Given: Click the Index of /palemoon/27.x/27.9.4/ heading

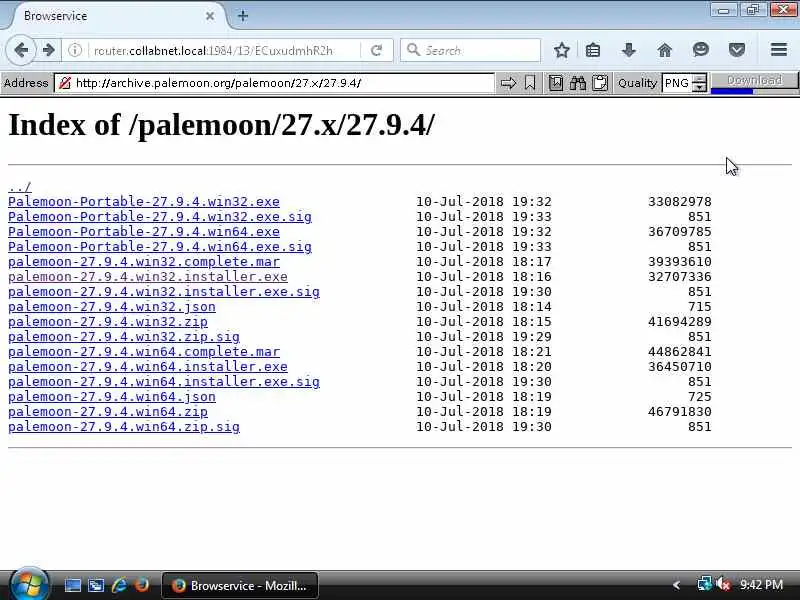Looking at the screenshot, I should tap(221, 124).
